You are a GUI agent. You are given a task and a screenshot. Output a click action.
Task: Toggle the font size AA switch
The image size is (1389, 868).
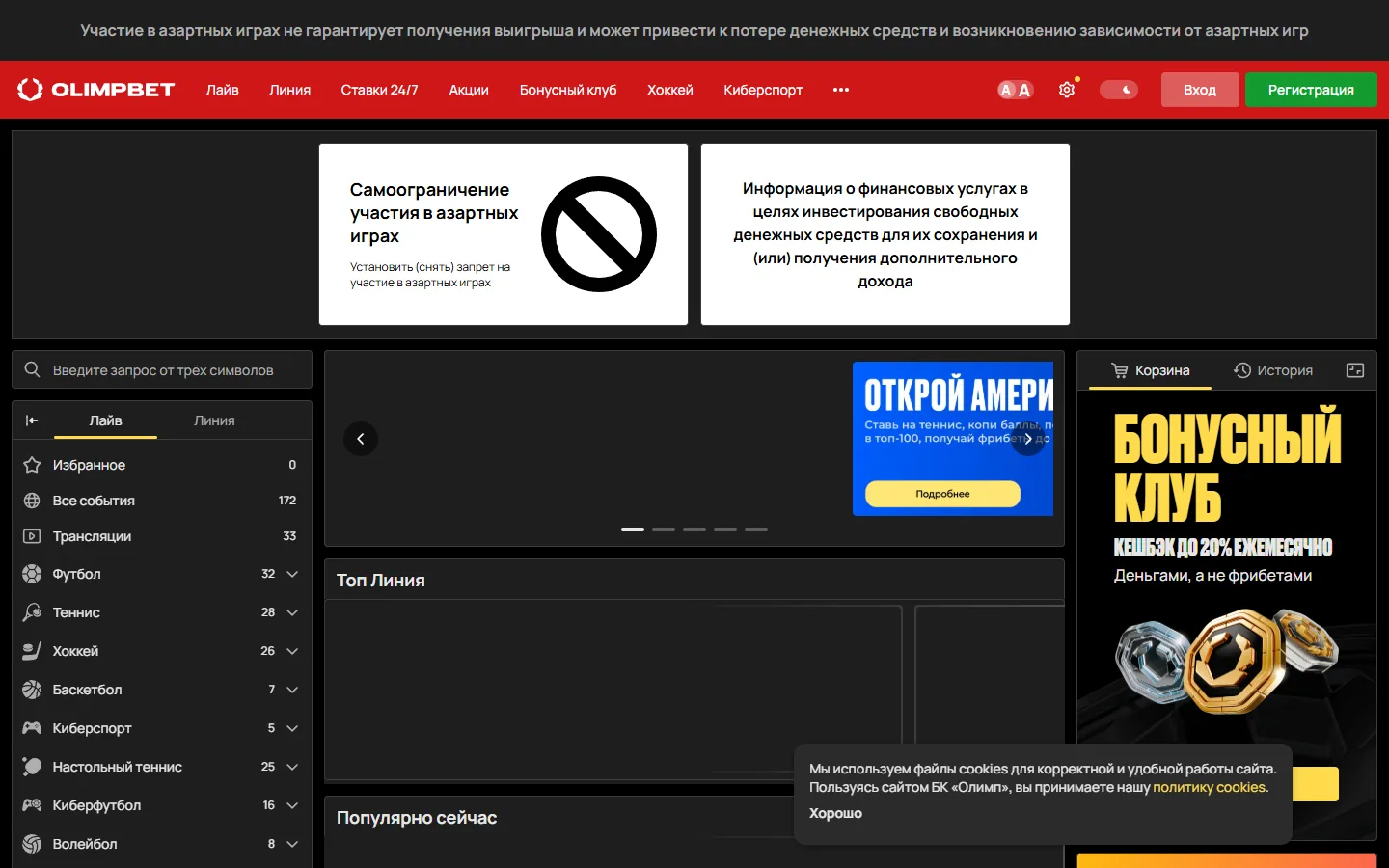(x=1015, y=90)
